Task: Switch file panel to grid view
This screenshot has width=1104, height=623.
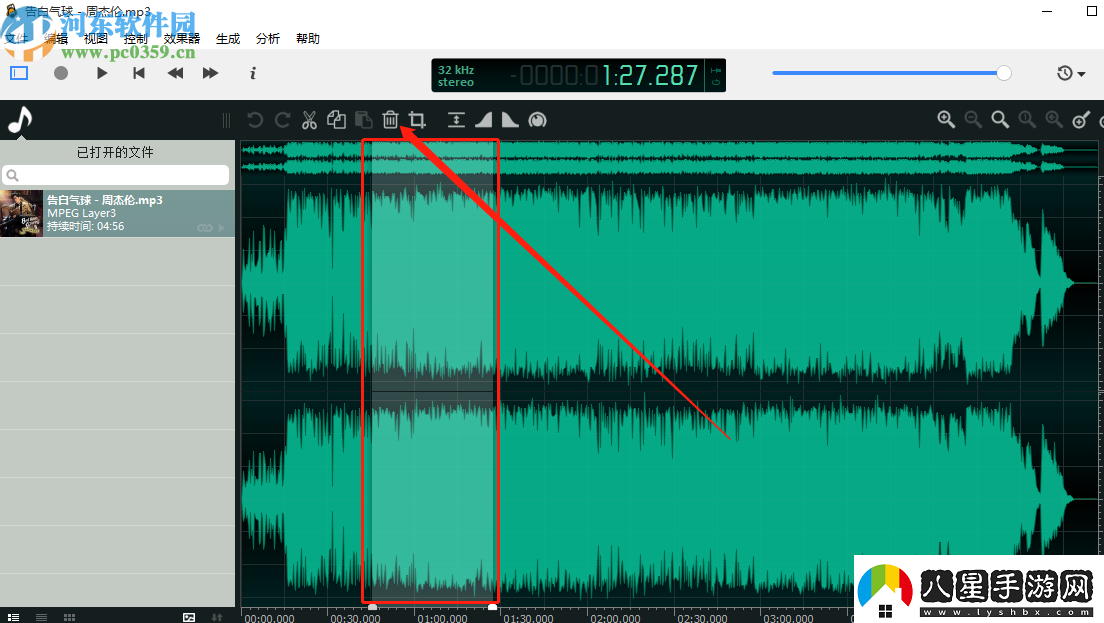Action: coord(69,617)
